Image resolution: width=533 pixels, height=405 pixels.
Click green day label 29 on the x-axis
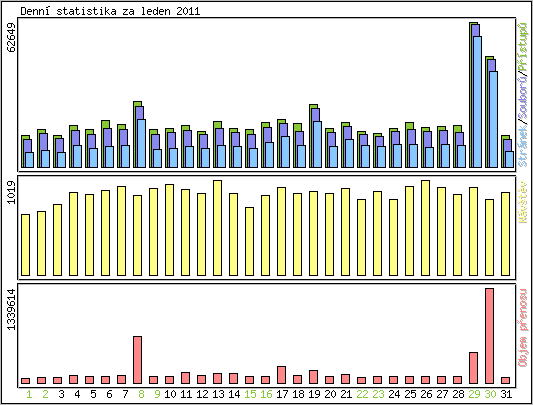point(474,394)
